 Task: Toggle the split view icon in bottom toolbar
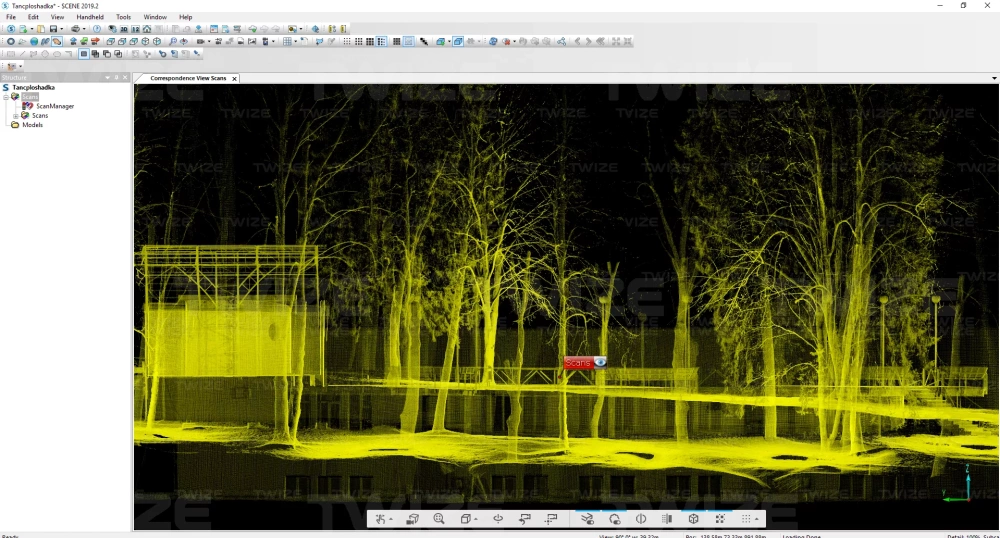[x=641, y=519]
